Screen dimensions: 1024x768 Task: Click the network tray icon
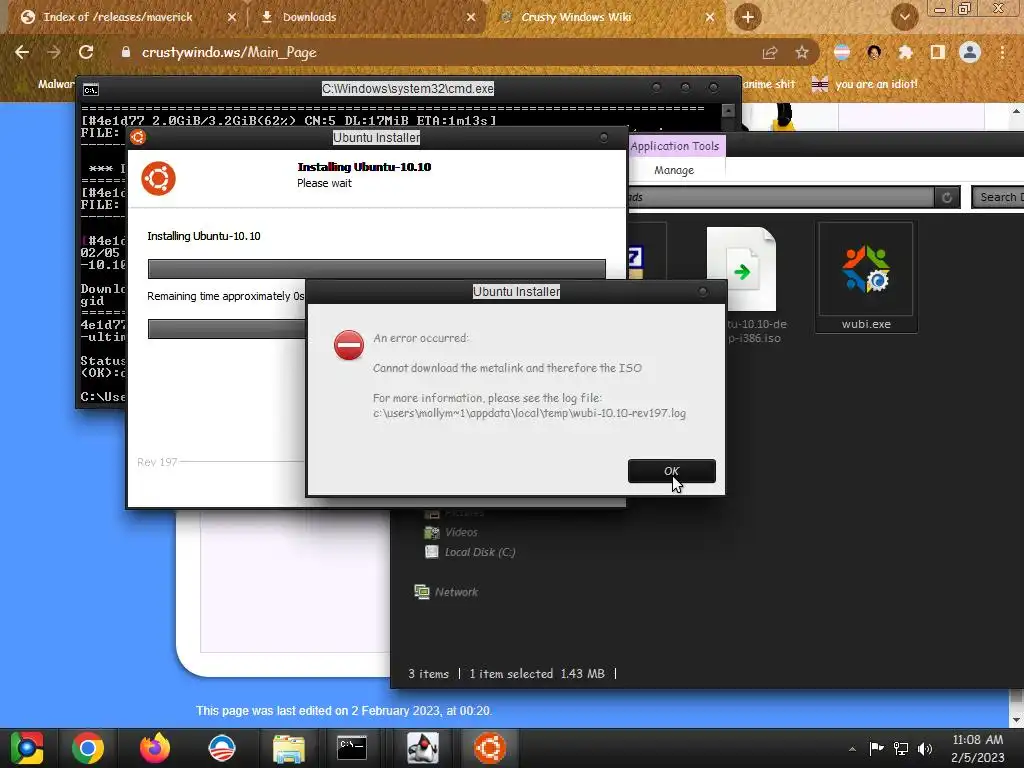click(901, 748)
